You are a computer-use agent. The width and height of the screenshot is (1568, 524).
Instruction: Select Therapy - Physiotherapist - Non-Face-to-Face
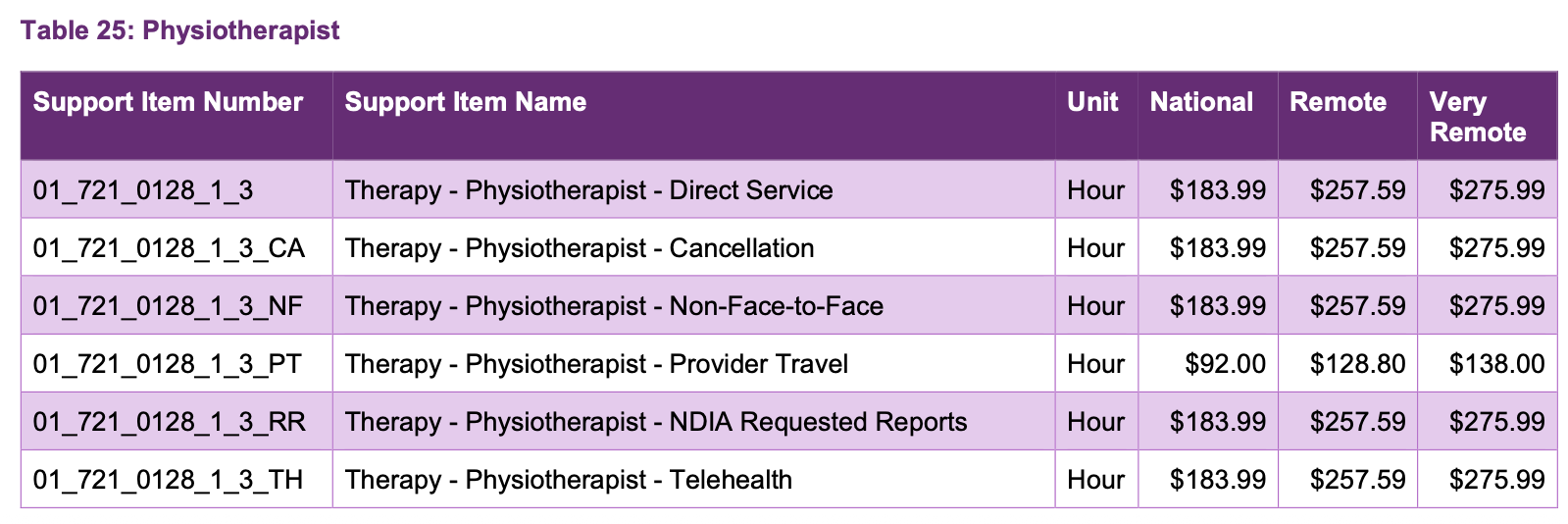click(614, 305)
